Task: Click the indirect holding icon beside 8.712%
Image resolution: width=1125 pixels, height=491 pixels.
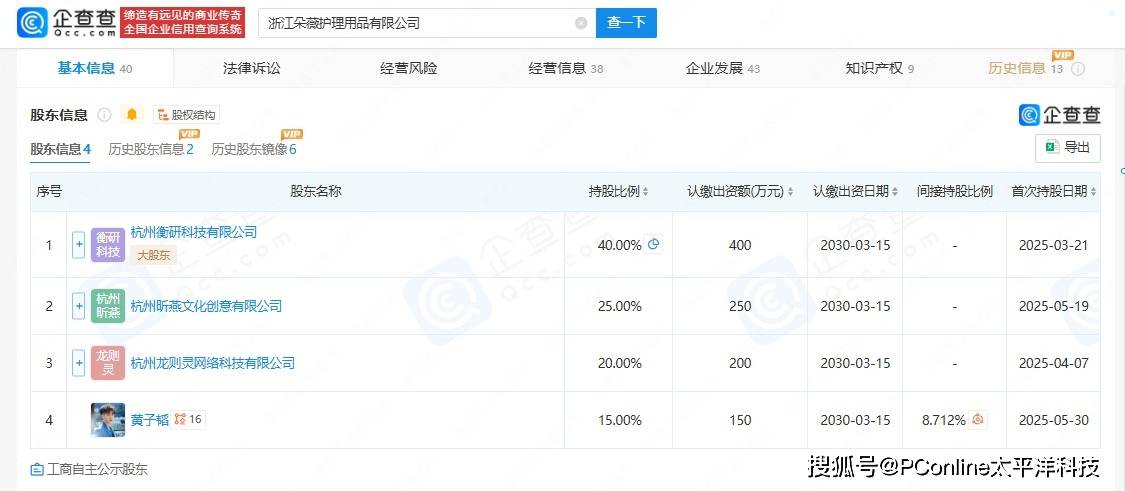Action: pos(978,420)
